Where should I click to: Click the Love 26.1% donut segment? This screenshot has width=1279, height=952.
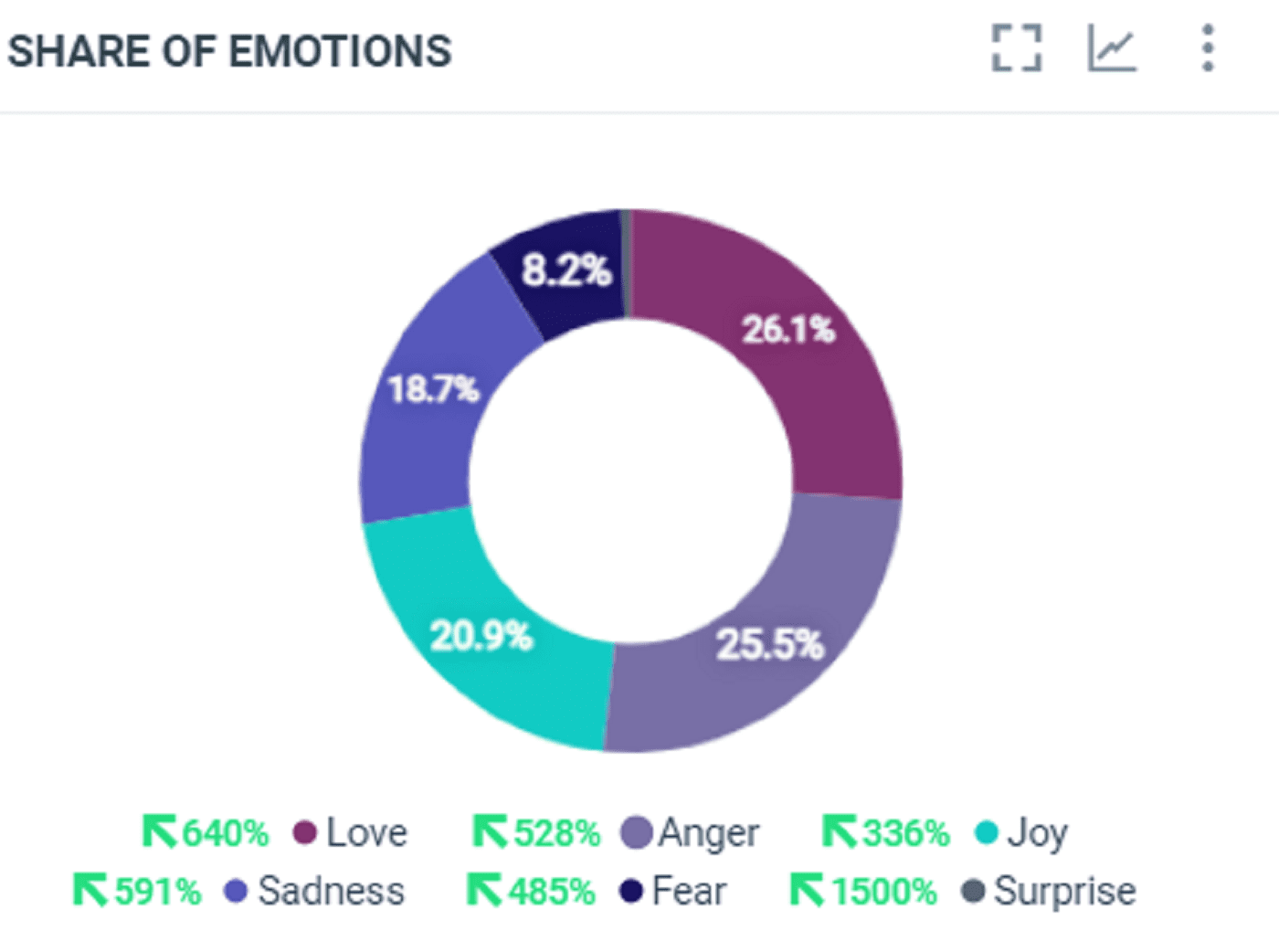[x=804, y=365]
